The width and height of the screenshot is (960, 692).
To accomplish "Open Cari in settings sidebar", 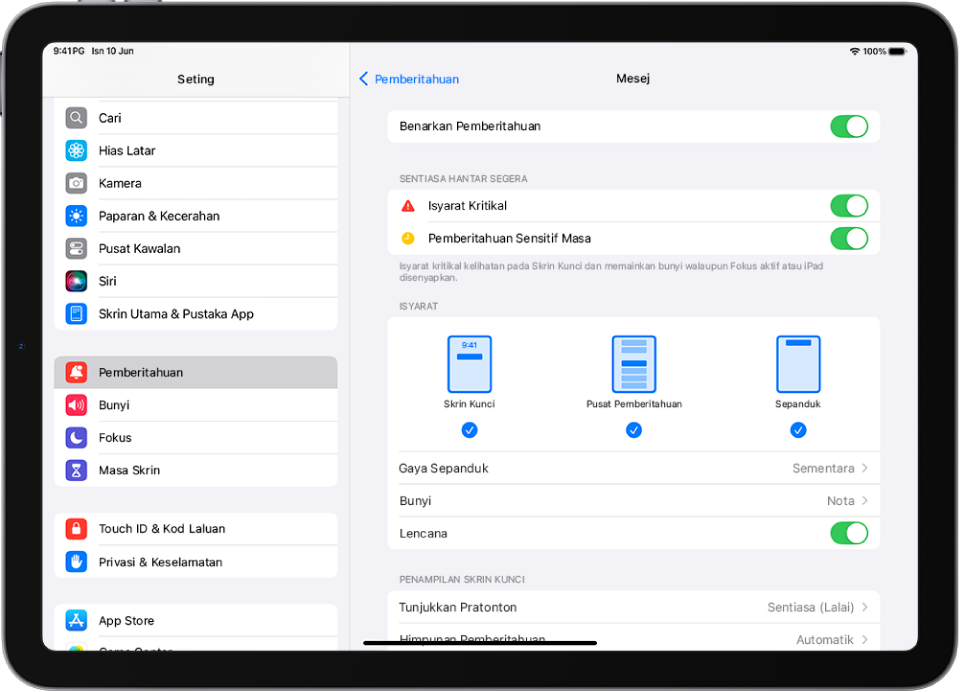I will coord(196,118).
